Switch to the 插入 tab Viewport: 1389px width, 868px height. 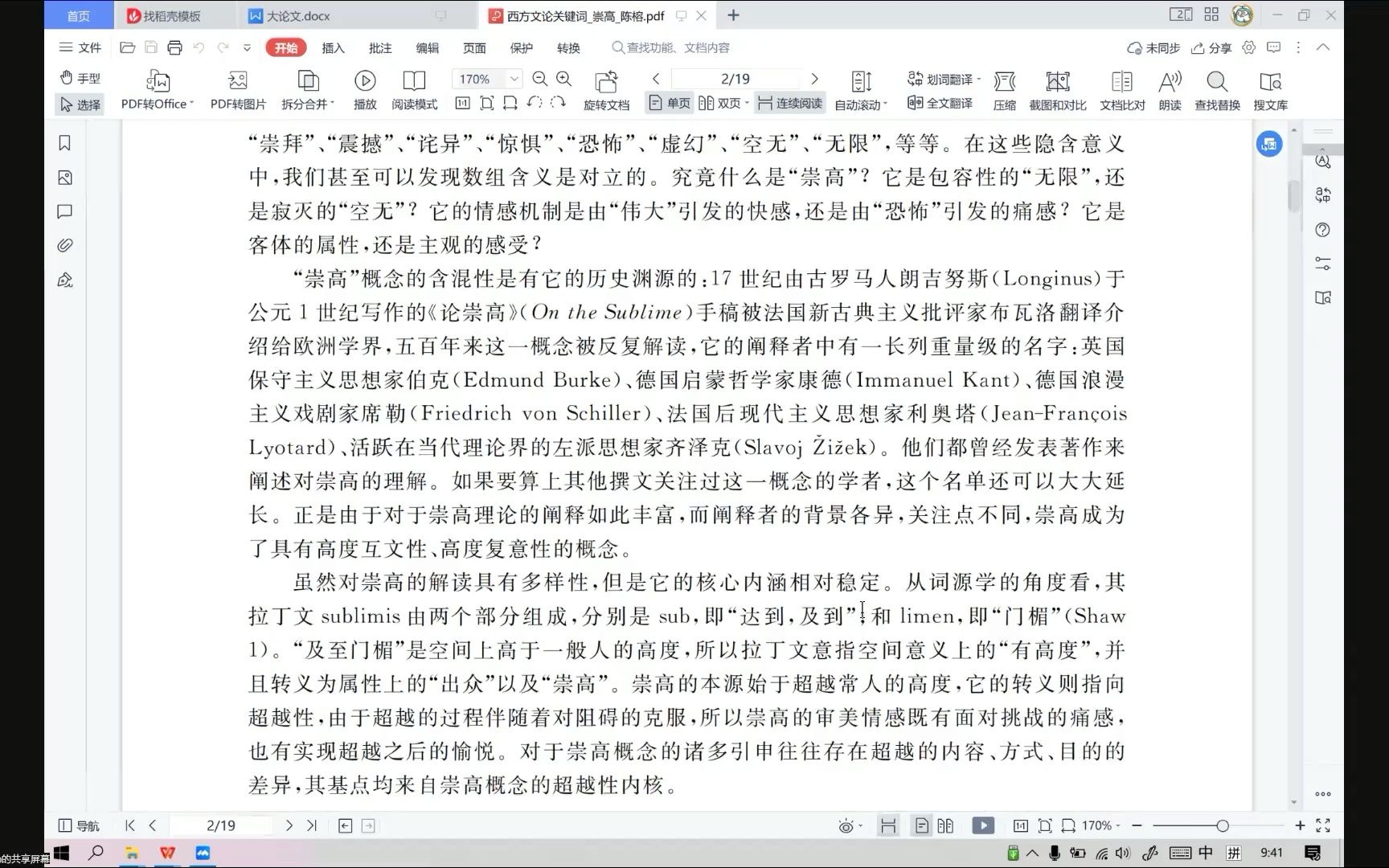coord(333,47)
